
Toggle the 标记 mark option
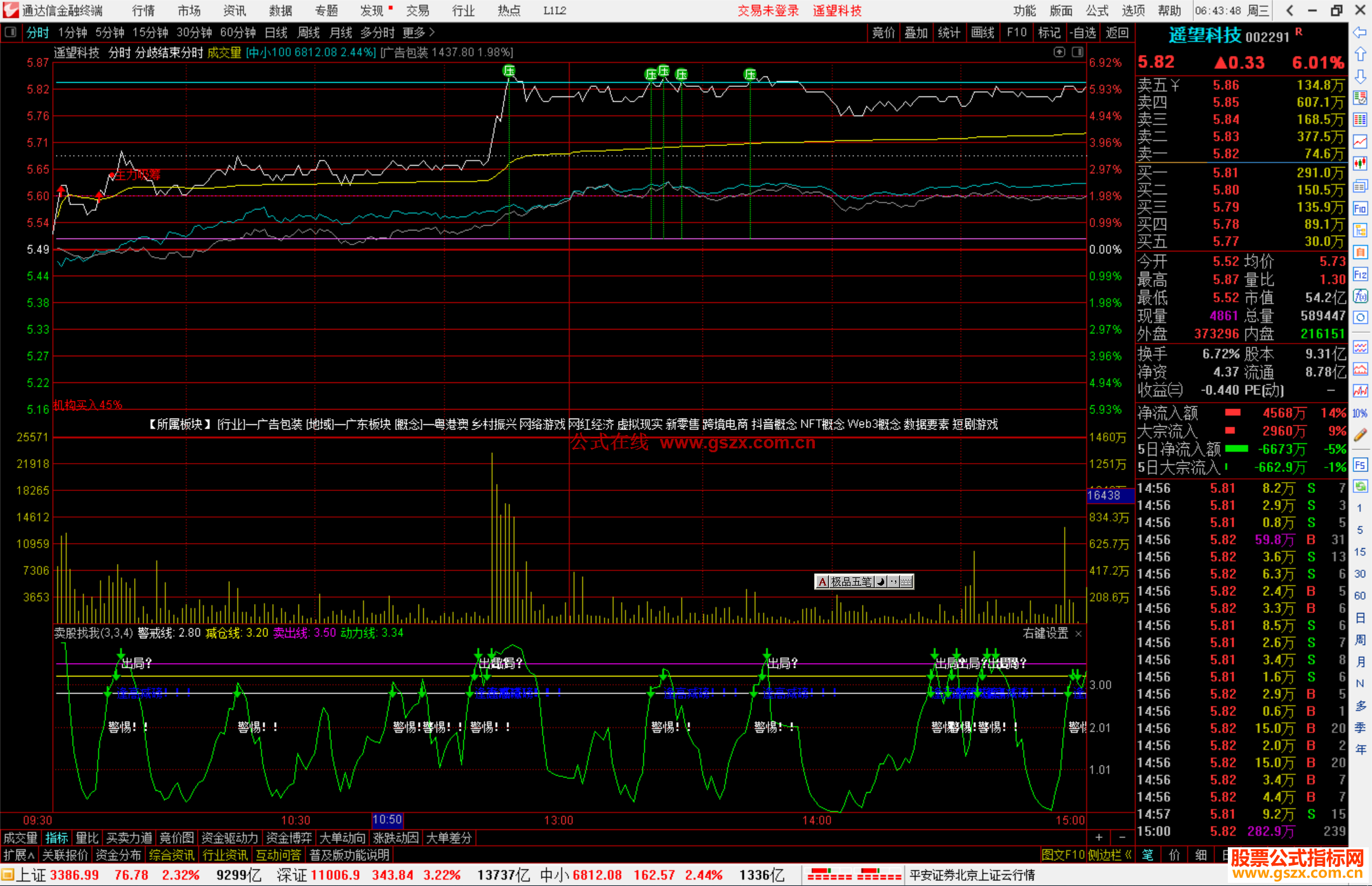(1049, 32)
